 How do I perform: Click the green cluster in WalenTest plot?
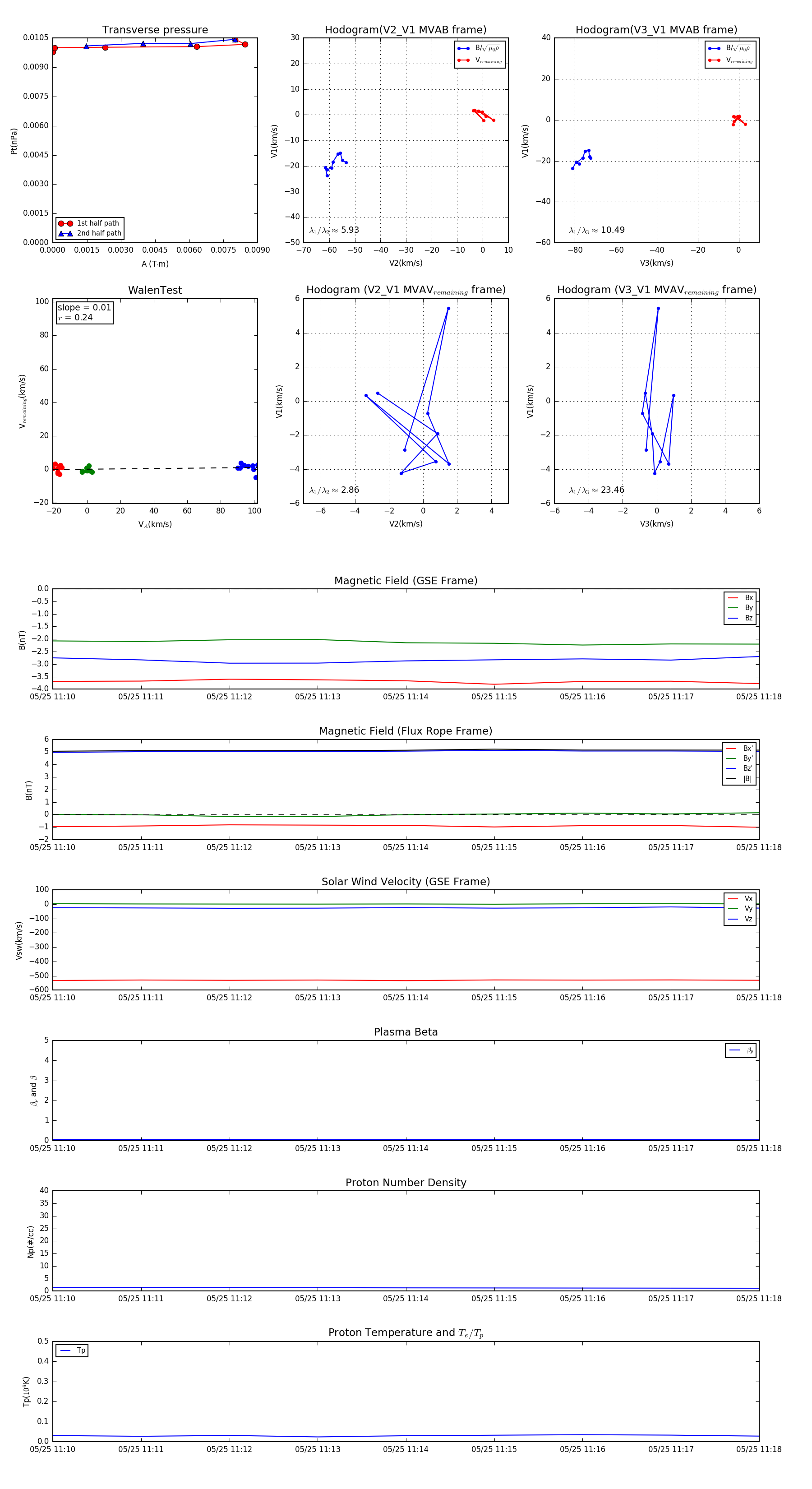(87, 469)
